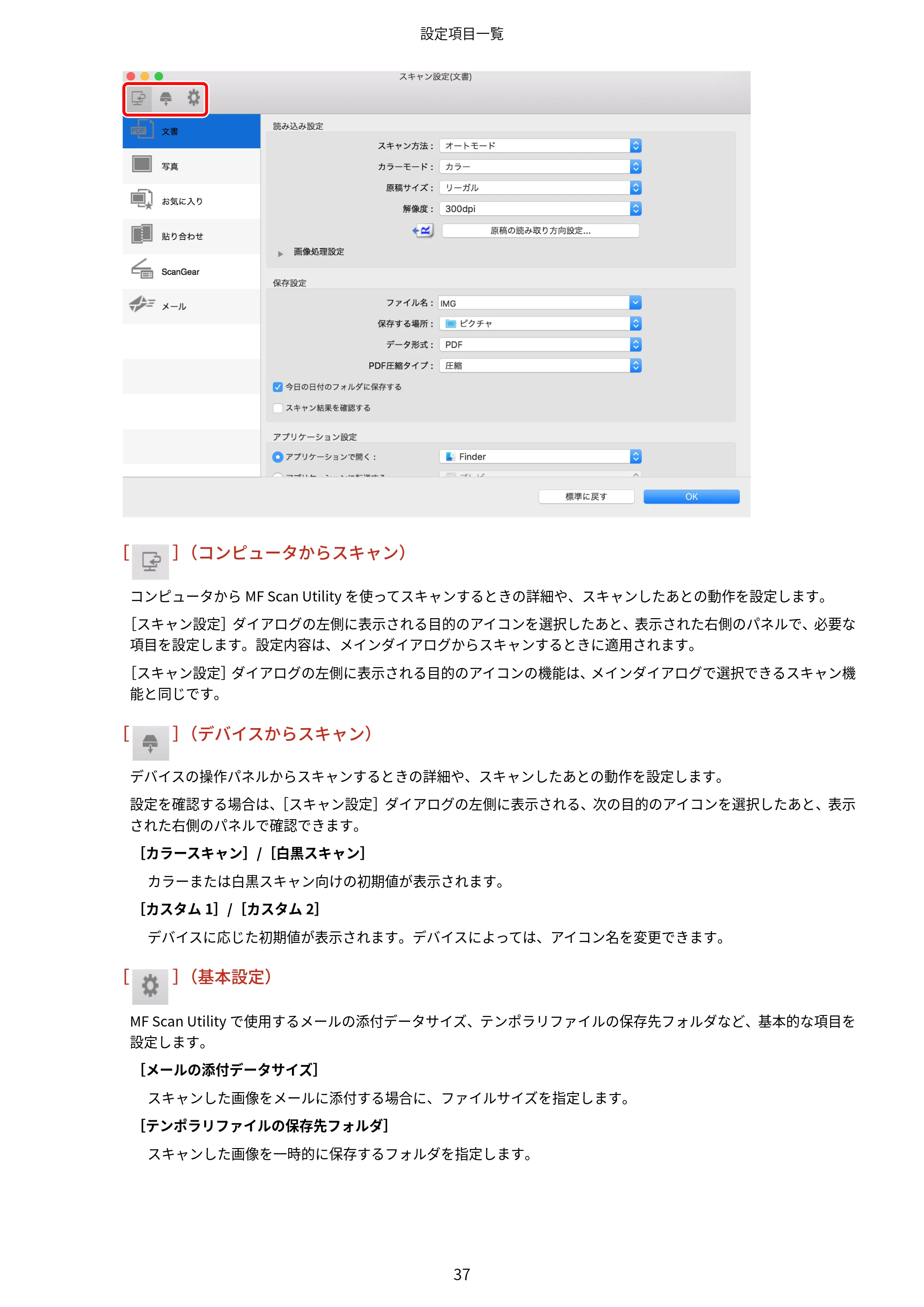Click the 原稿の読み取り方向設定... button
Screen dimensions: 924x1307
[x=540, y=231]
